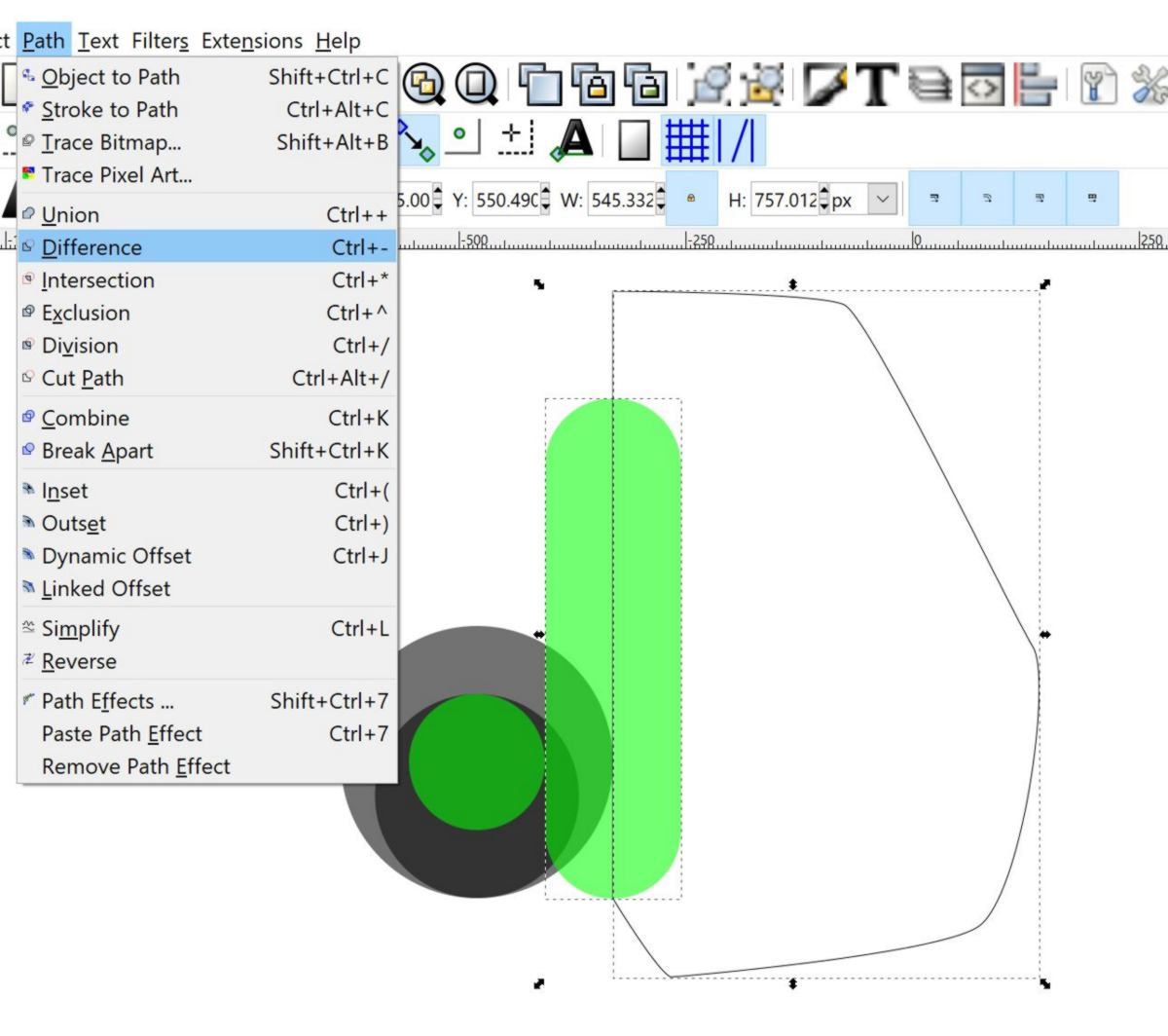
Task: Toggle snapping to page border
Action: [634, 139]
